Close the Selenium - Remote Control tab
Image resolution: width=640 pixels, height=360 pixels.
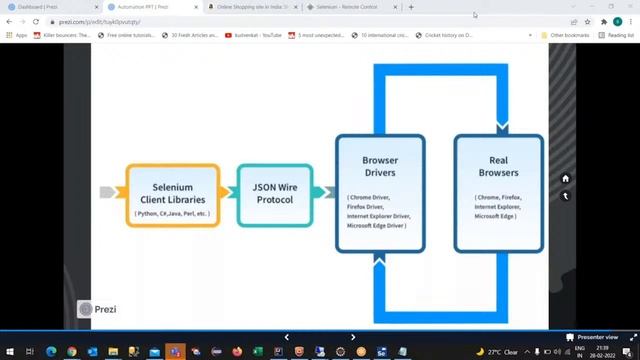(395, 7)
